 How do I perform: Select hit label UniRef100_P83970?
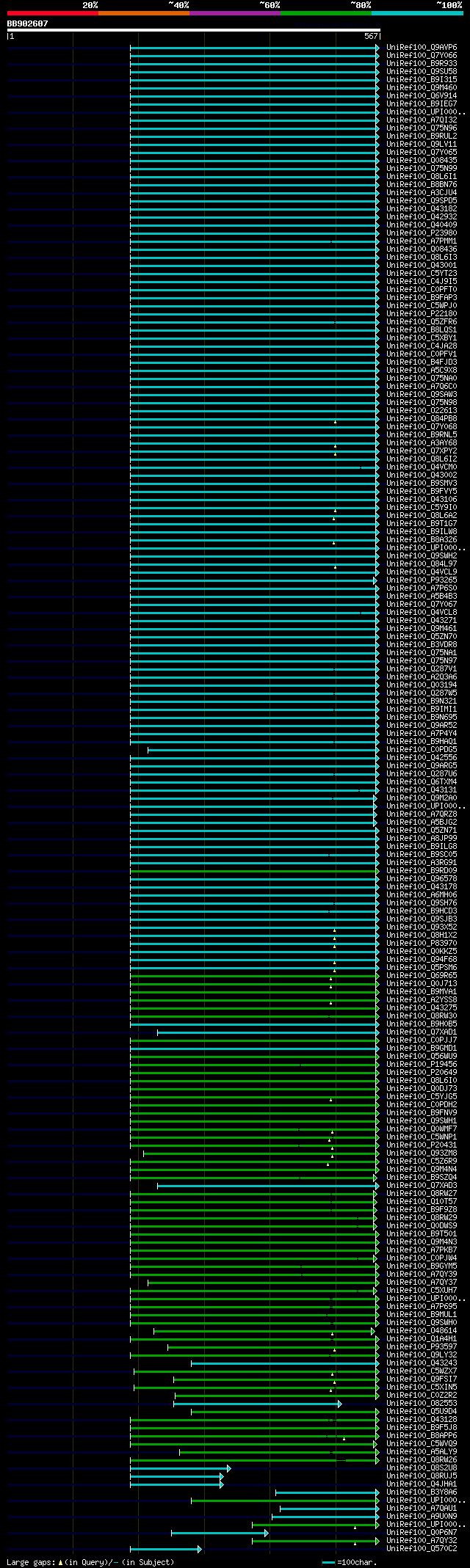[x=422, y=943]
